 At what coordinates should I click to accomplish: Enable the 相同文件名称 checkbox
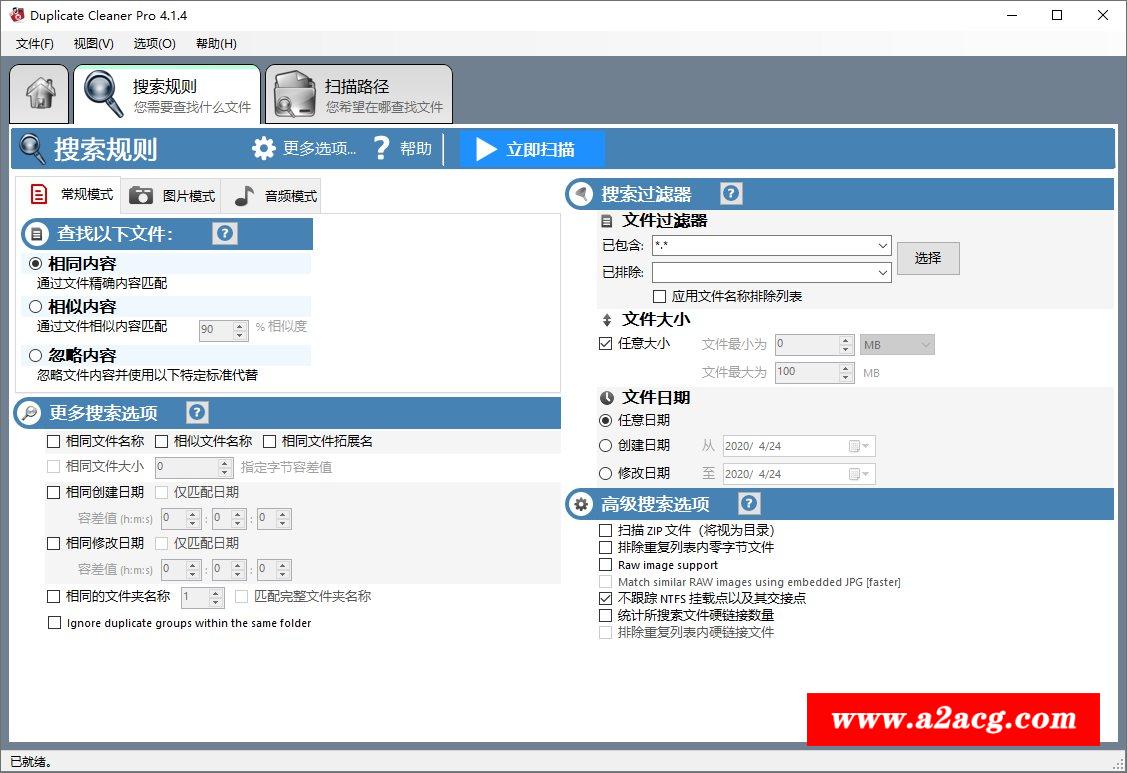(x=53, y=442)
